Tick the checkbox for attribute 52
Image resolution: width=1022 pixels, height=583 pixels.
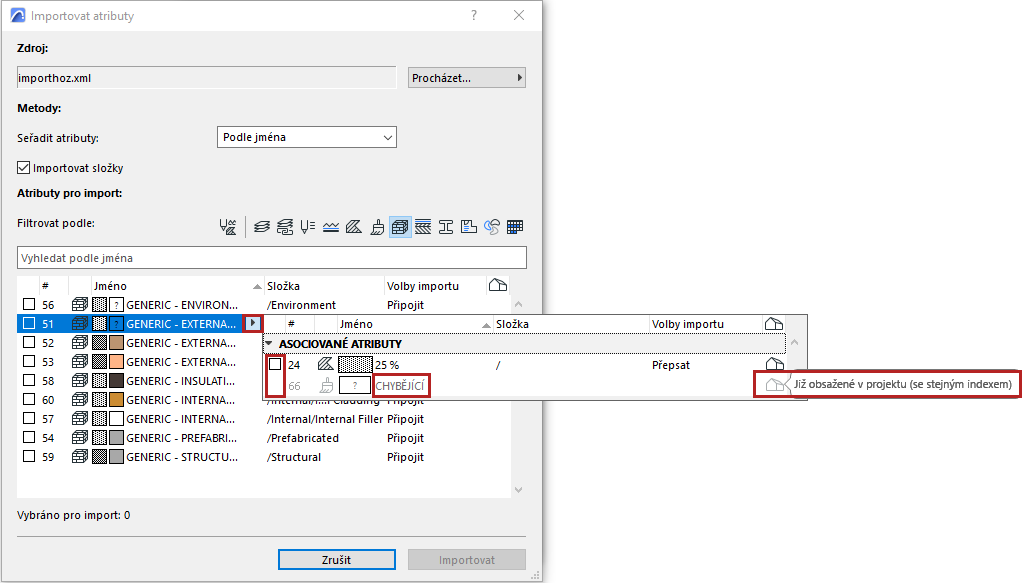click(29, 342)
